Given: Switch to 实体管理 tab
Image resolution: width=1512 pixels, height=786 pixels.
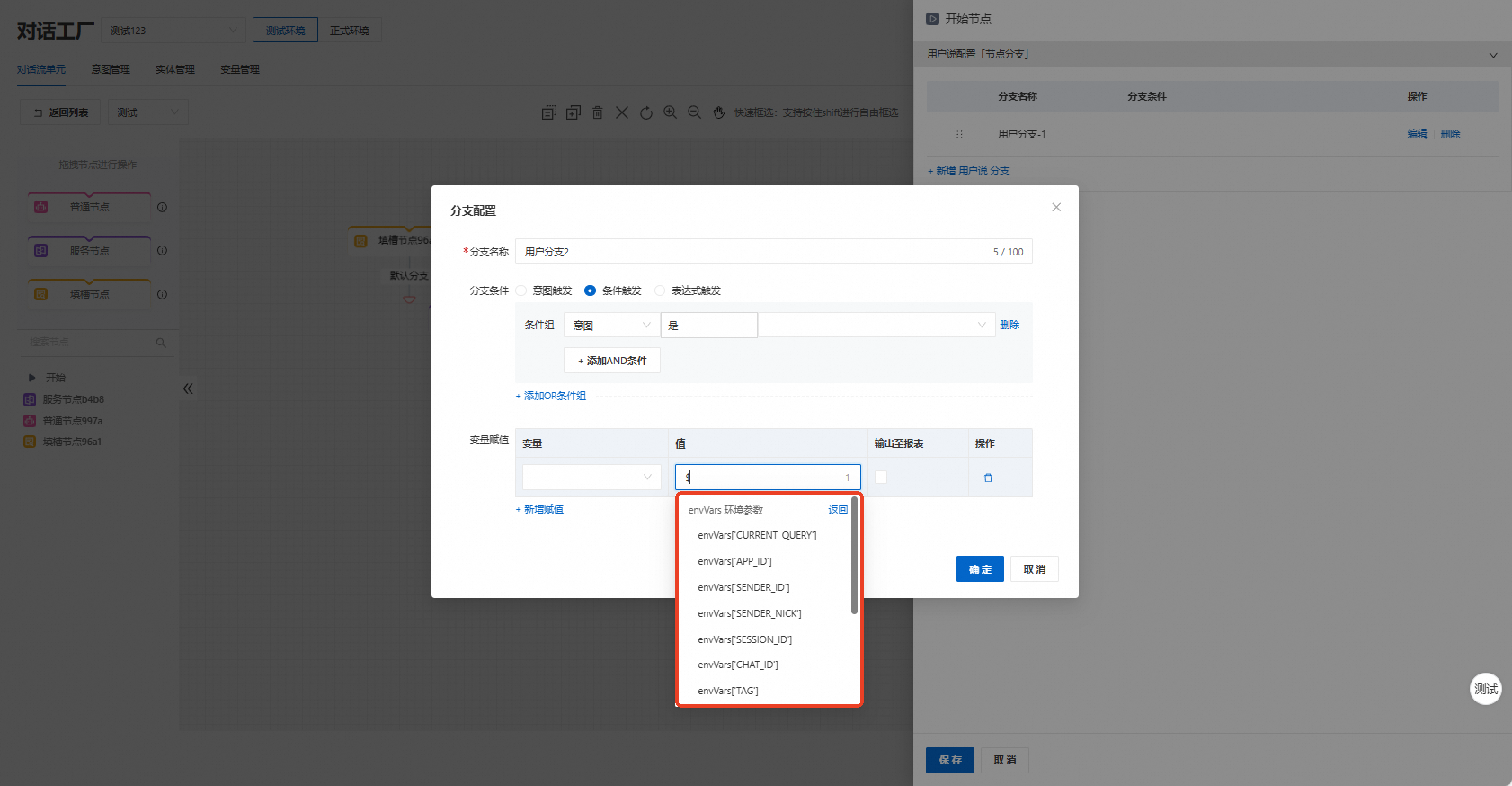Looking at the screenshot, I should tap(175, 69).
